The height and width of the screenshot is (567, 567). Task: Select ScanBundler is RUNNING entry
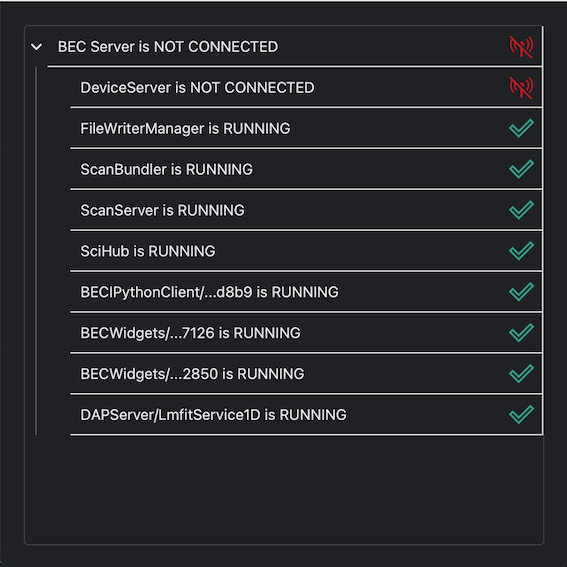[306, 169]
